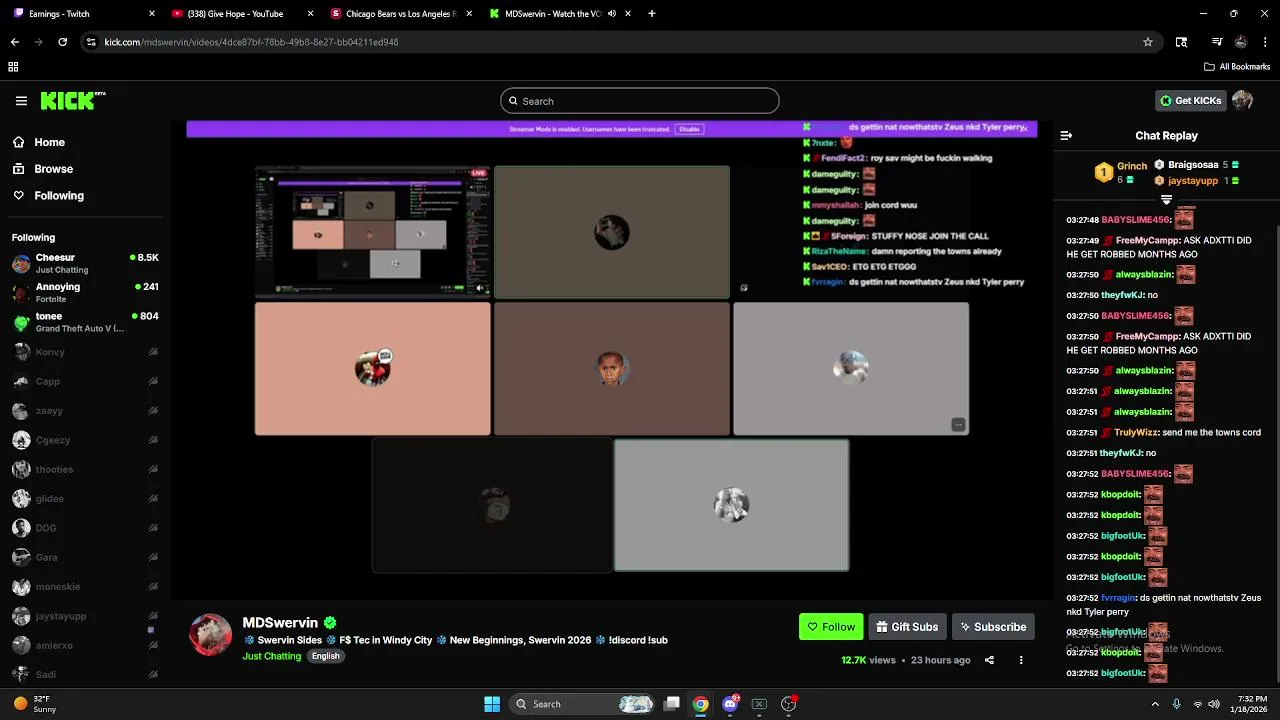Image resolution: width=1280 pixels, height=720 pixels.
Task: Open Discord from the taskbar
Action: pos(730,704)
